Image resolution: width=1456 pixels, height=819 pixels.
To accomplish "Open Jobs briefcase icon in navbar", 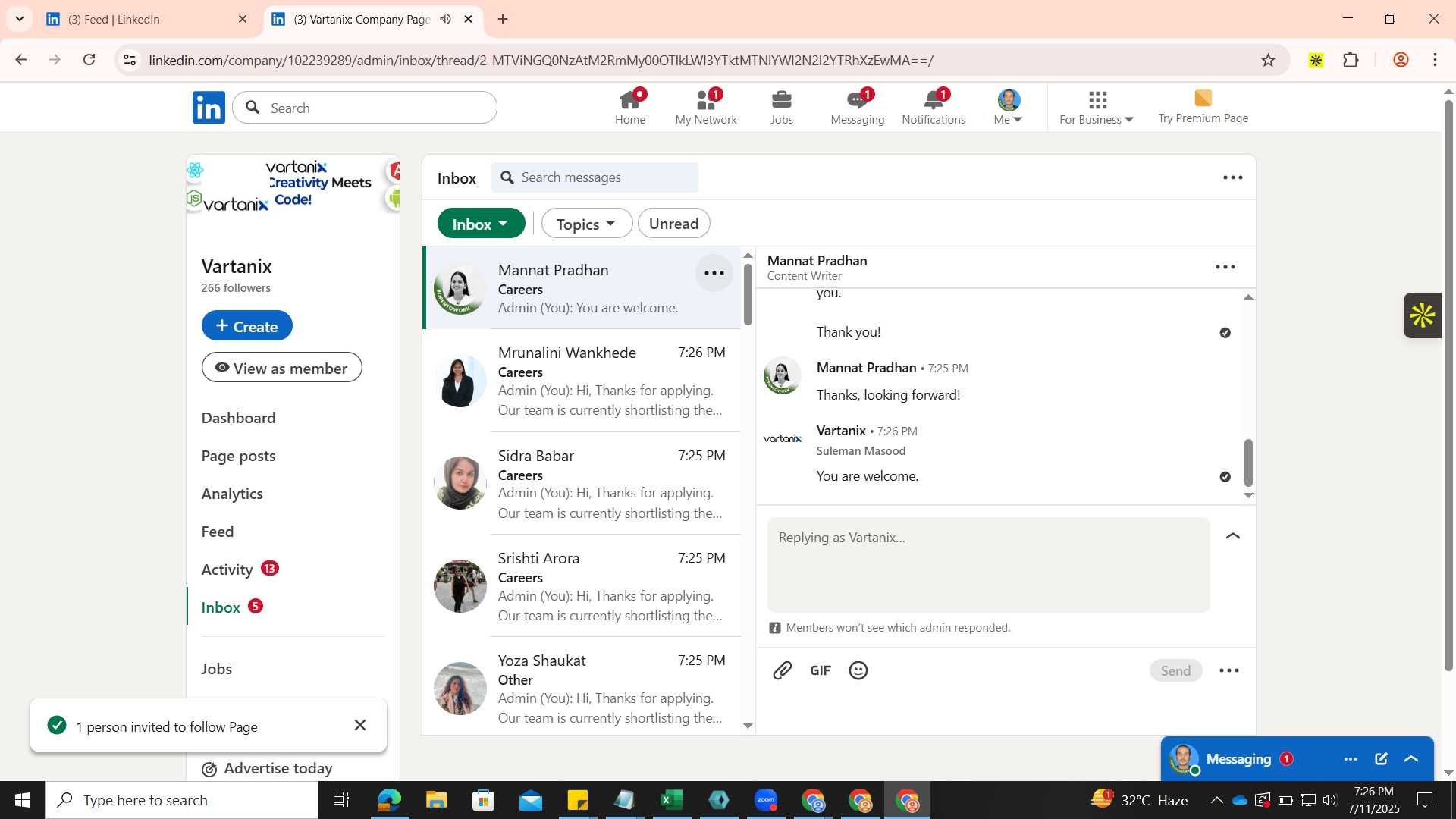I will [x=781, y=107].
